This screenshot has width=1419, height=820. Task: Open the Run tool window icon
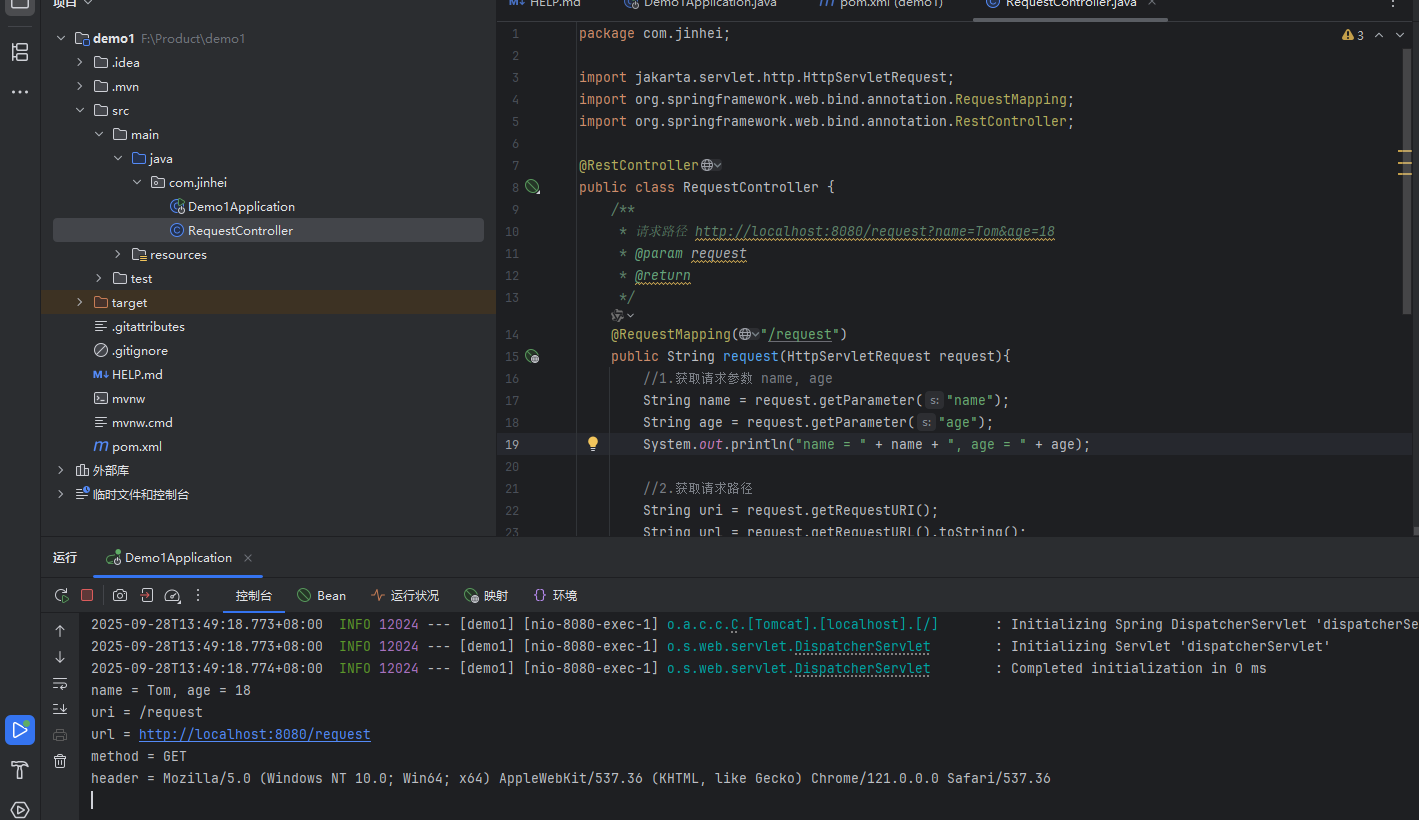(x=20, y=730)
